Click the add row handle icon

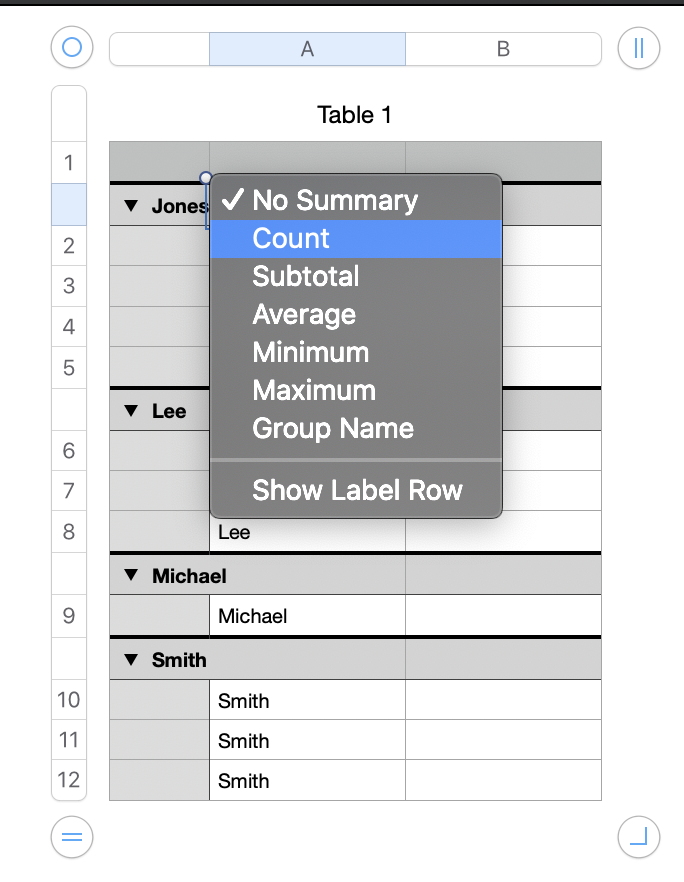point(72,837)
